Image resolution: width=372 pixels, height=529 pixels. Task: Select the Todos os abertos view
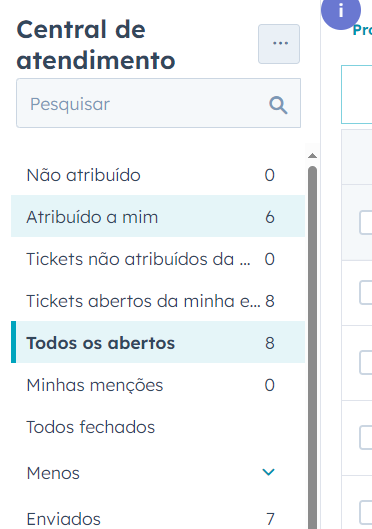tap(158, 342)
